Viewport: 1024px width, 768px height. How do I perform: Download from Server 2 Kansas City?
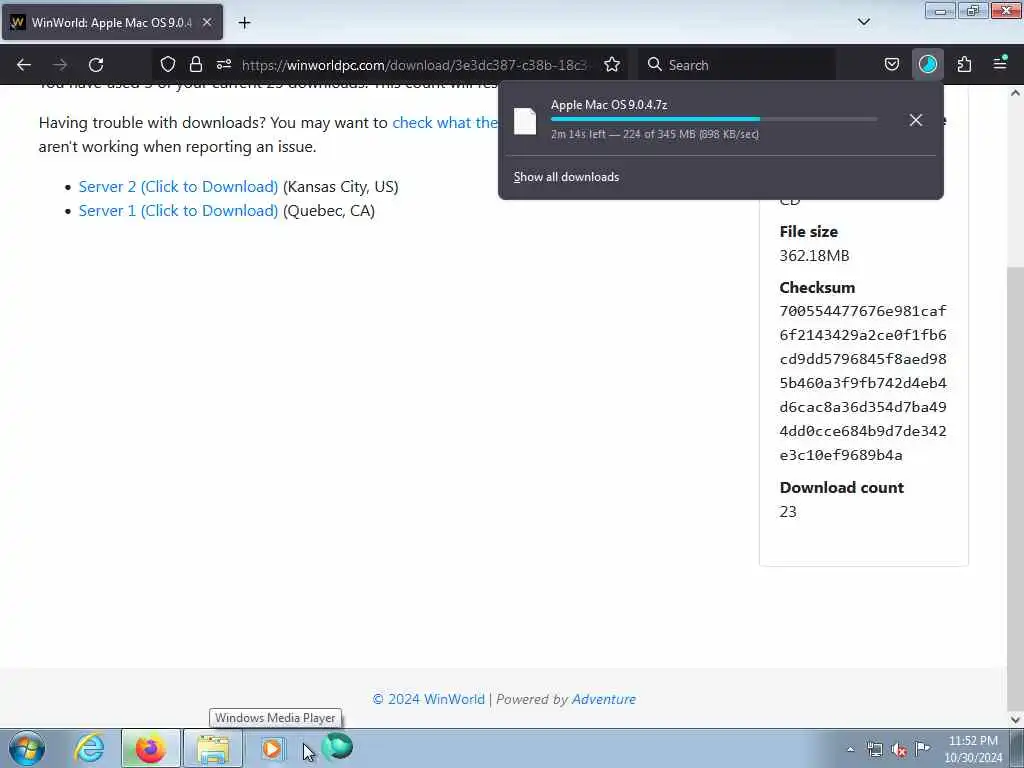click(x=178, y=187)
